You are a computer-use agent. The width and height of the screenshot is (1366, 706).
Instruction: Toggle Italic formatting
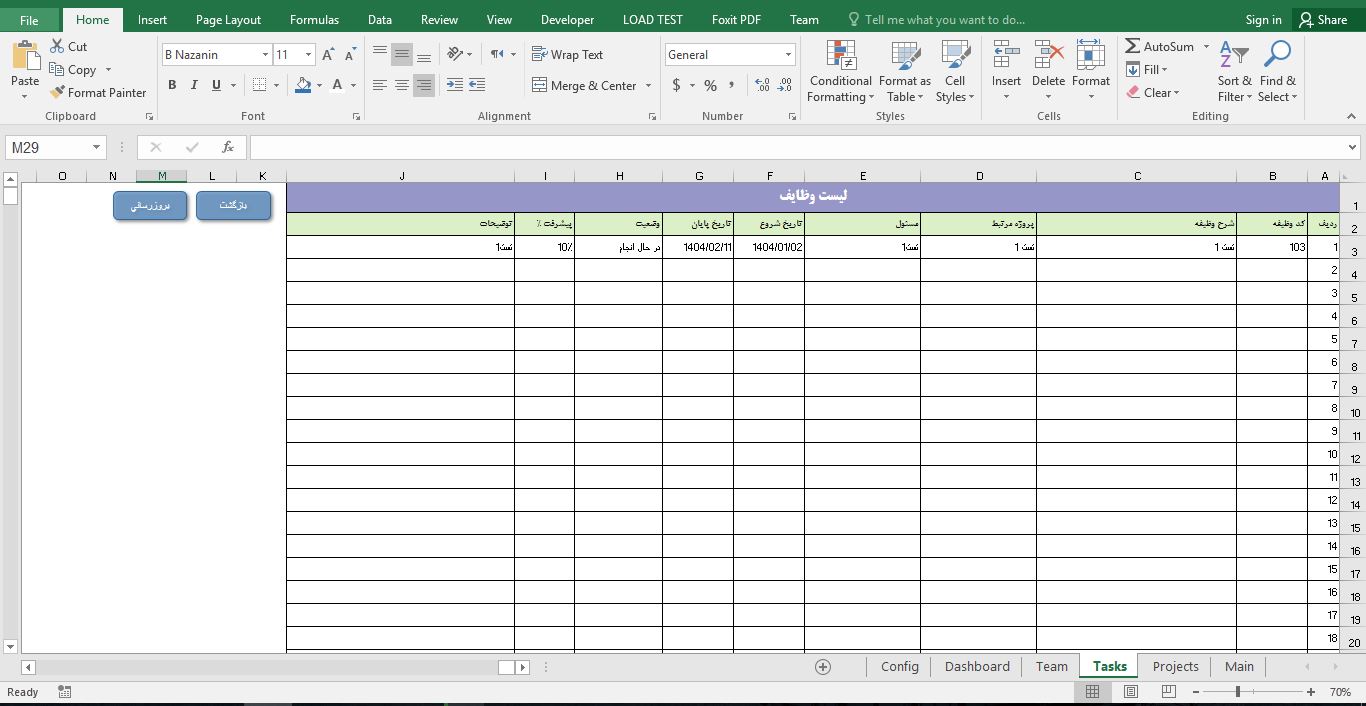[194, 85]
